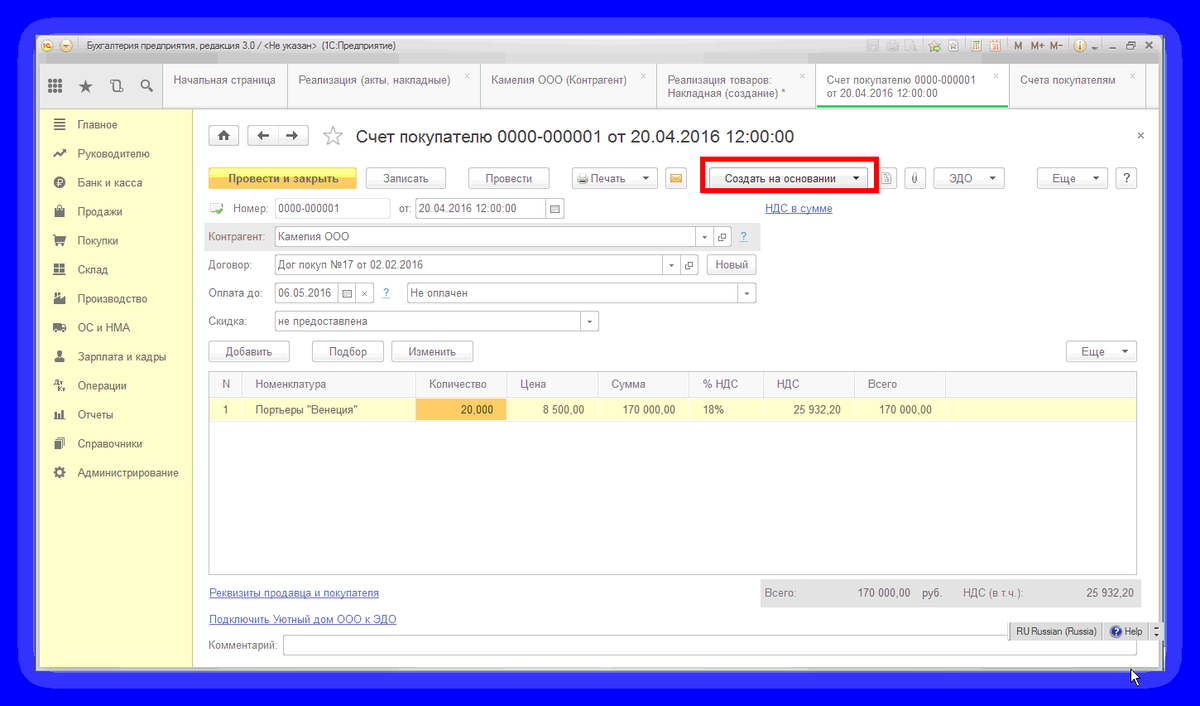Navigate back with the left arrow
This screenshot has width=1200, height=706.
(263, 135)
